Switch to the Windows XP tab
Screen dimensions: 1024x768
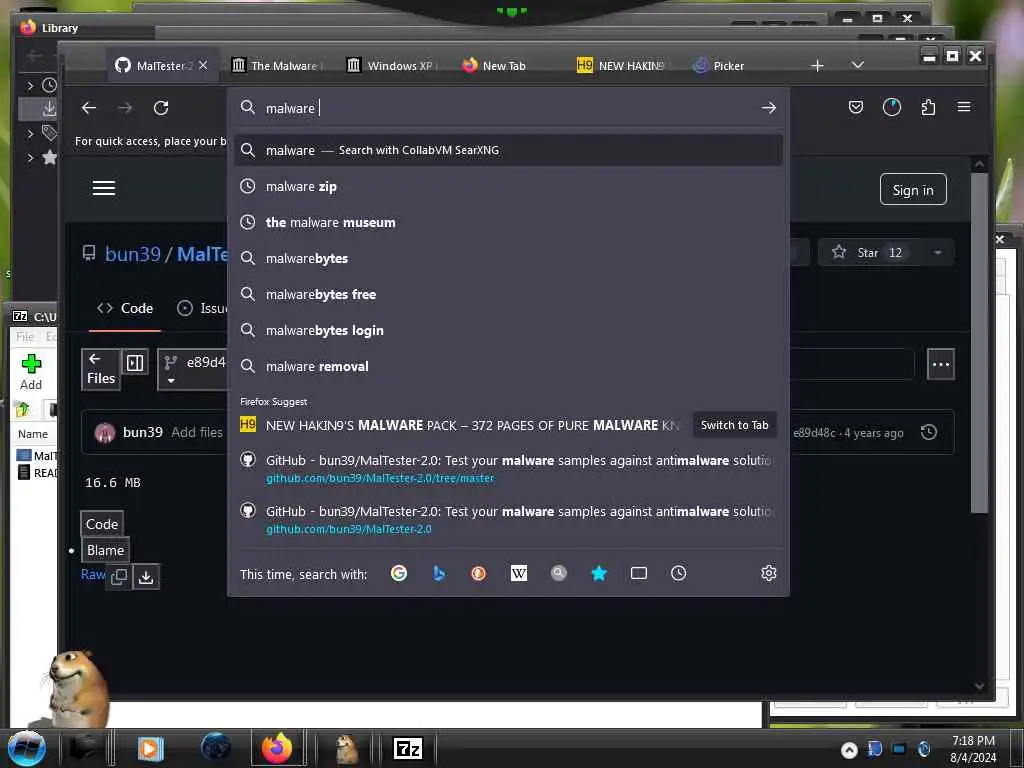click(x=392, y=66)
